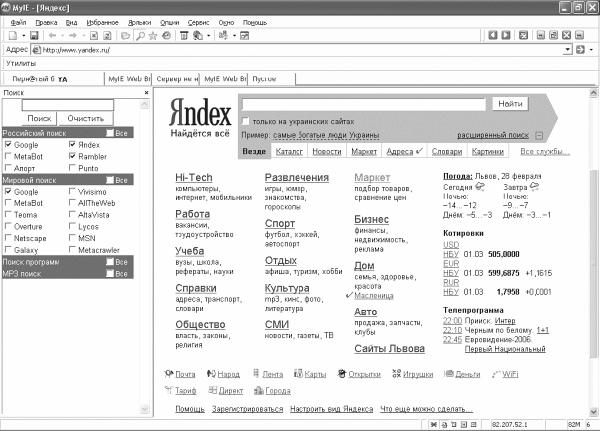Collapse the расширенный поиск minus box
Viewport: 600px width, 431px height.
[538, 134]
